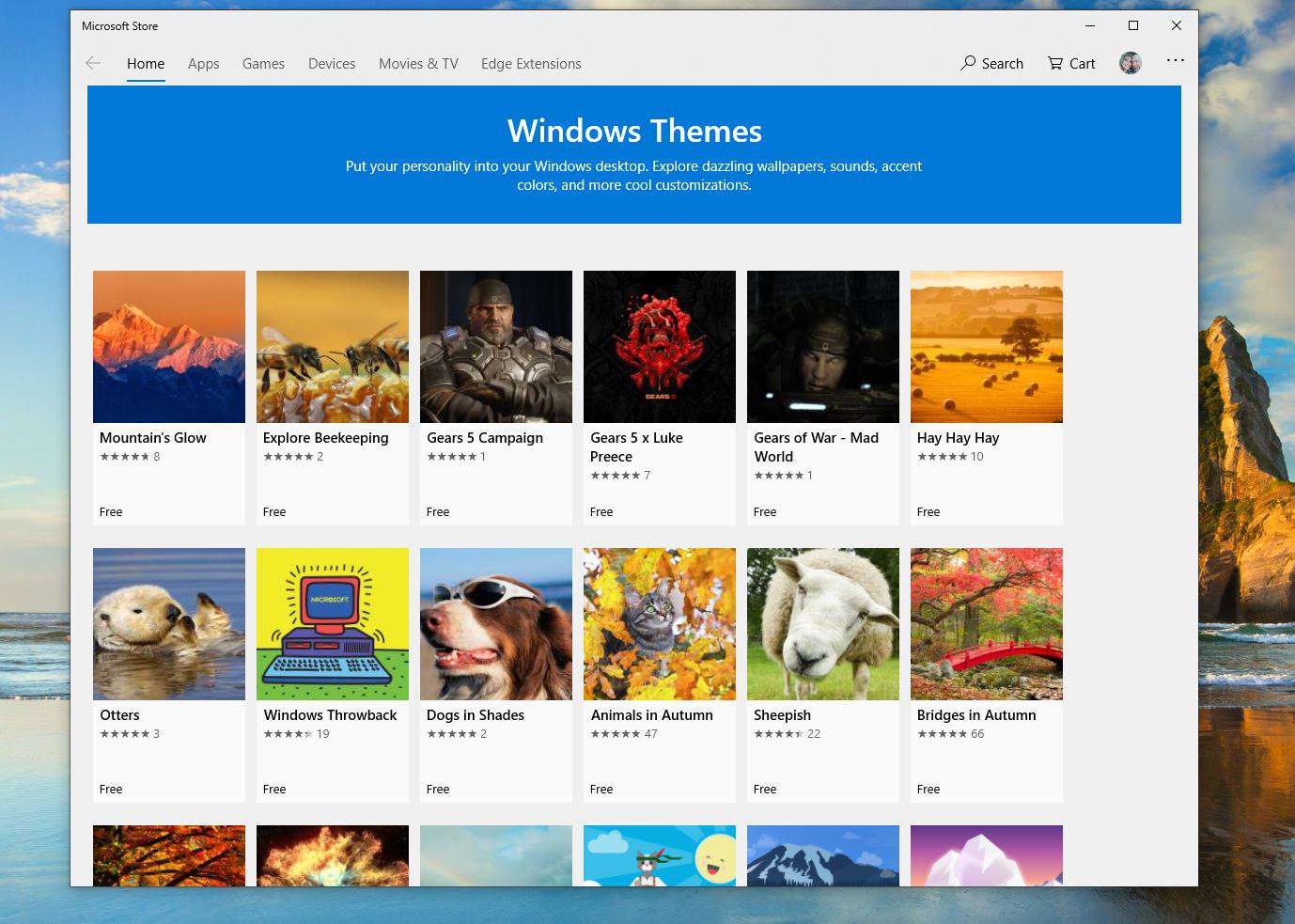Open the three-dot more menu
This screenshot has height=924, width=1295.
(1176, 60)
